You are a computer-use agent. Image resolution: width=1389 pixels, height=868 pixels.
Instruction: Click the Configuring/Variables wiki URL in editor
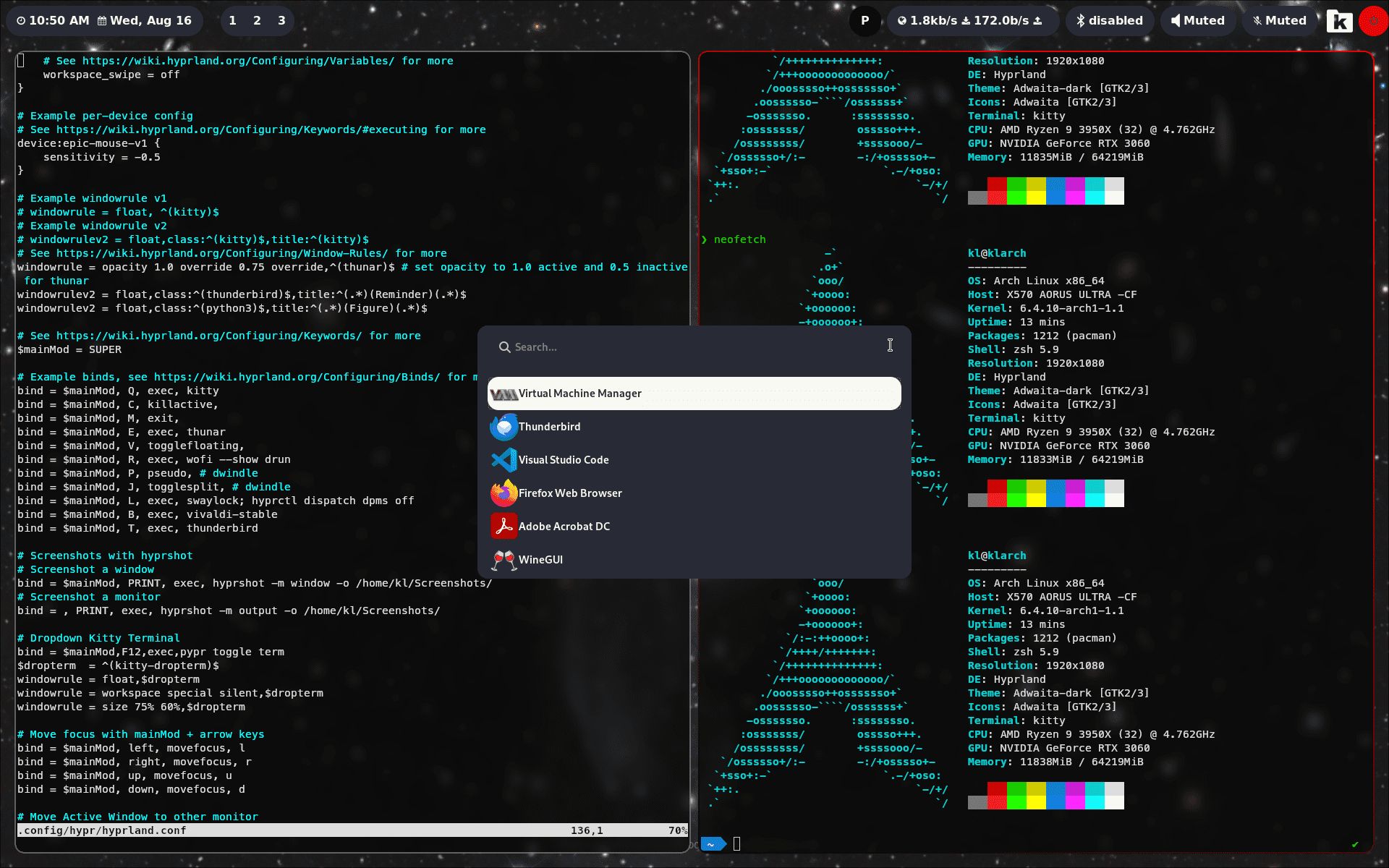(238, 61)
